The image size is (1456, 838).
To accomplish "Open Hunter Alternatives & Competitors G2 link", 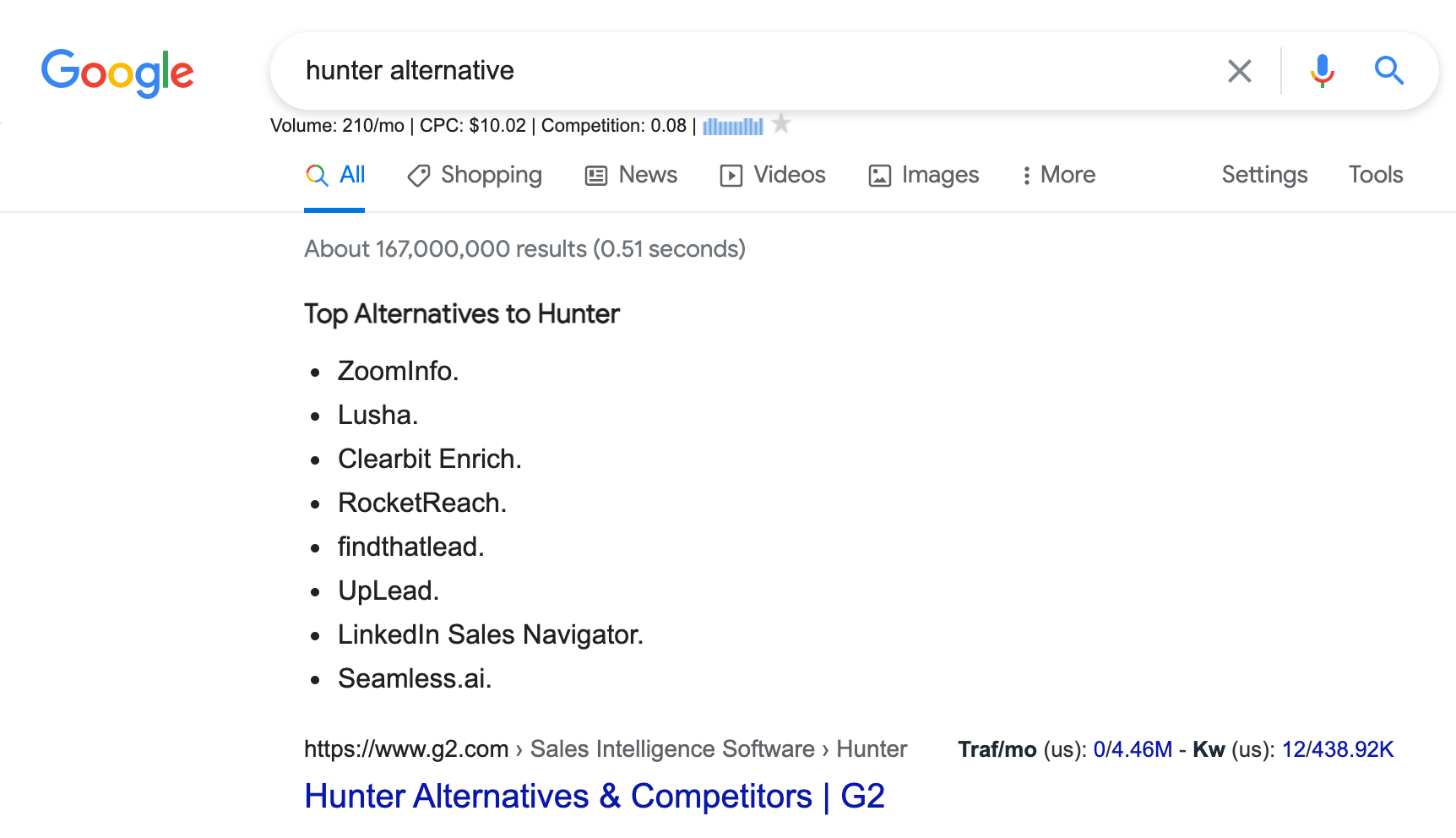I will [x=595, y=797].
